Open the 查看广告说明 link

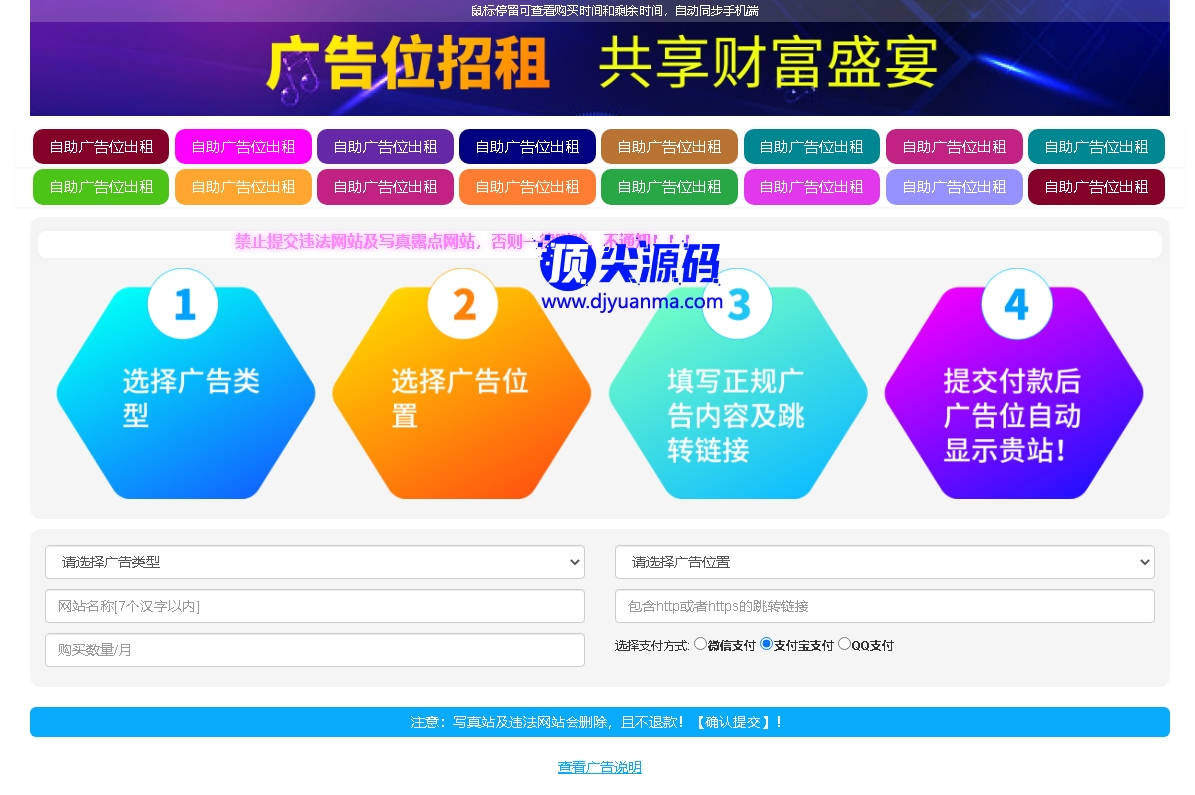point(599,767)
